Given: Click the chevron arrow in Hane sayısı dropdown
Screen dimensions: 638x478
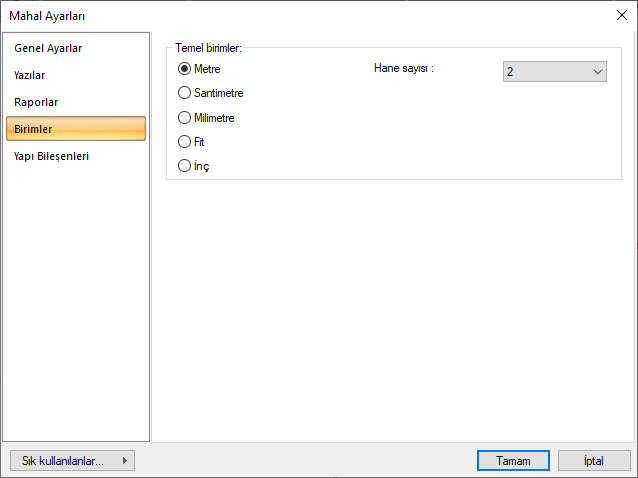Looking at the screenshot, I should point(598,72).
